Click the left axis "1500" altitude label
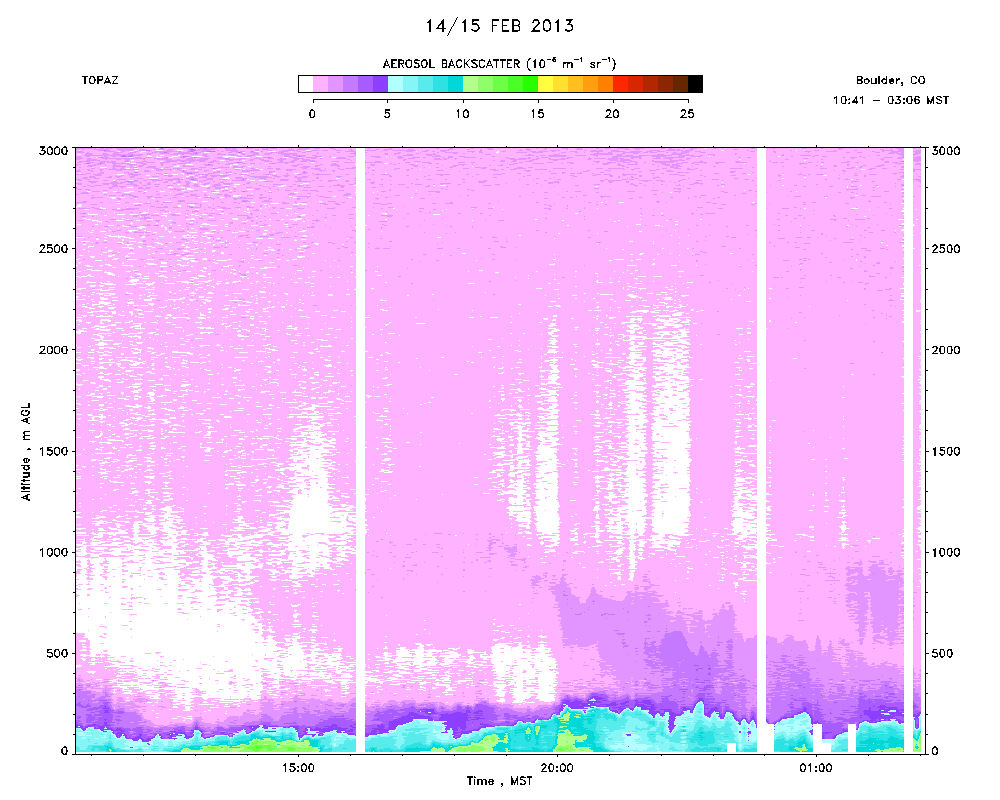The image size is (1000, 800). click(54, 451)
